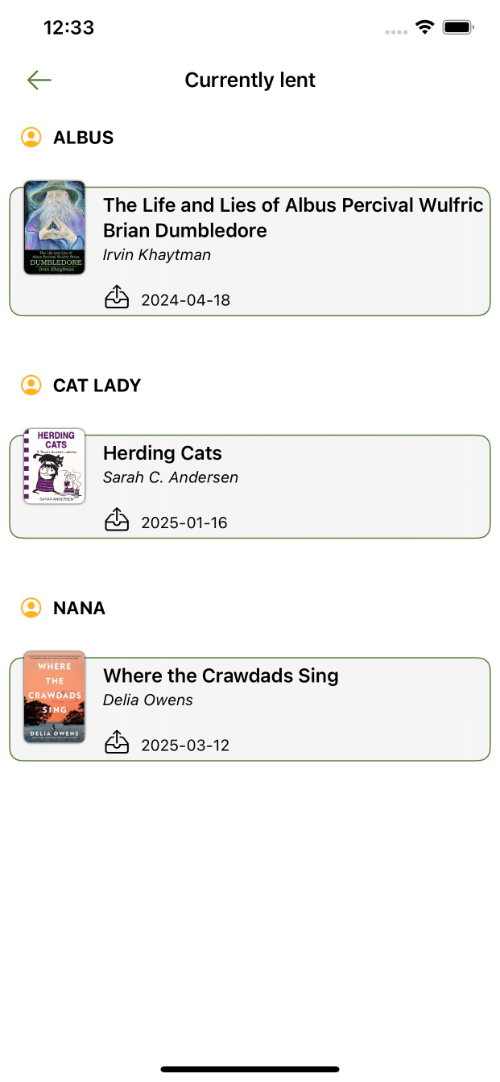Viewport: 500px width, 1082px height.
Task: Open Where the Crawdads Sing cover thumbnail
Action: point(54,697)
